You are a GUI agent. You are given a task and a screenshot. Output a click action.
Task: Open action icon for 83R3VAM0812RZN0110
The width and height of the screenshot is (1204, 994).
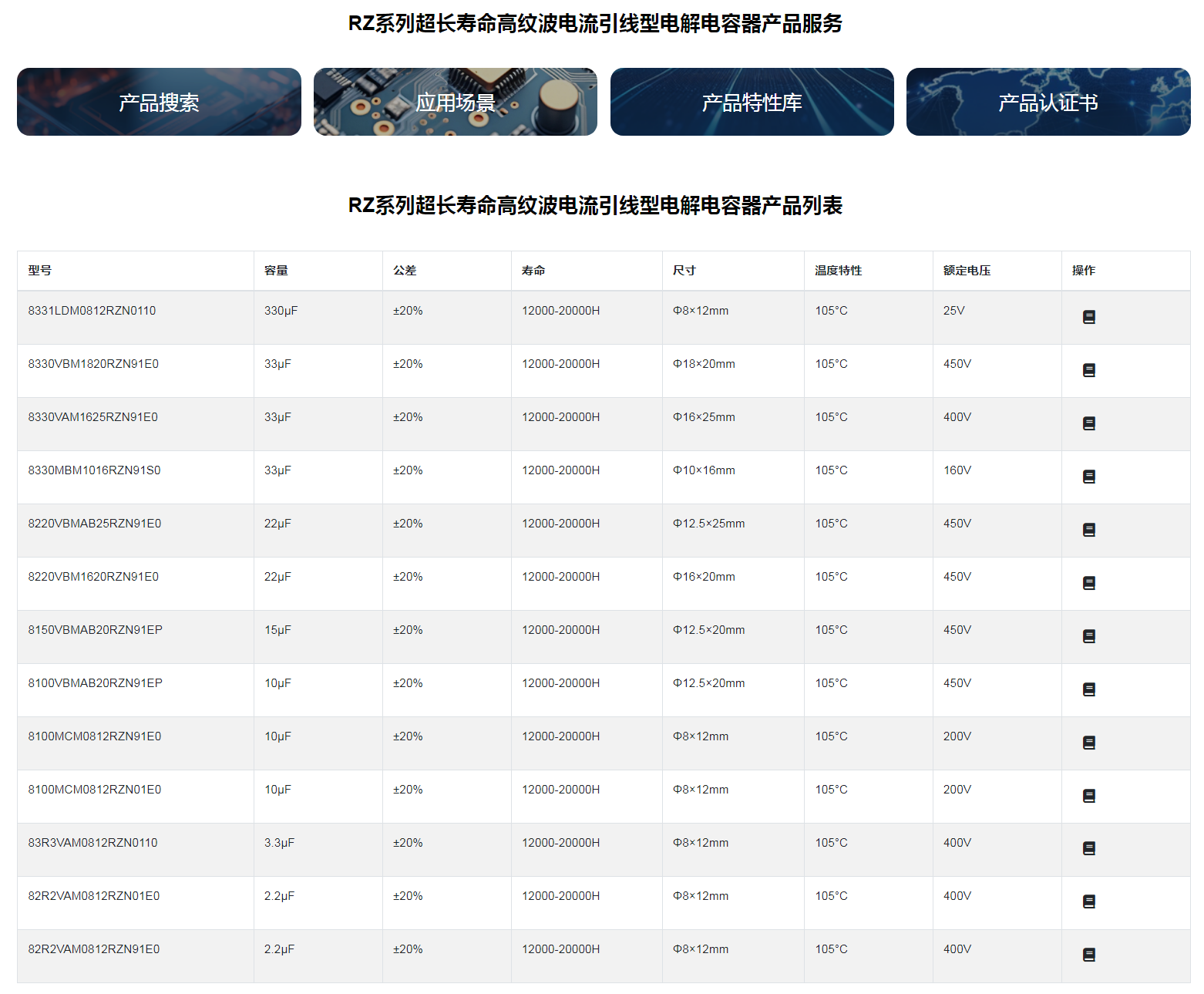click(x=1088, y=848)
